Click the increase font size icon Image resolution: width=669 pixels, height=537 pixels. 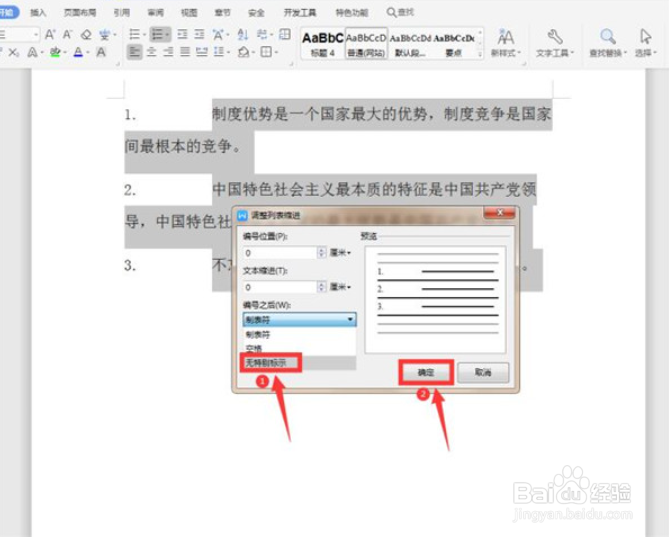(50, 34)
